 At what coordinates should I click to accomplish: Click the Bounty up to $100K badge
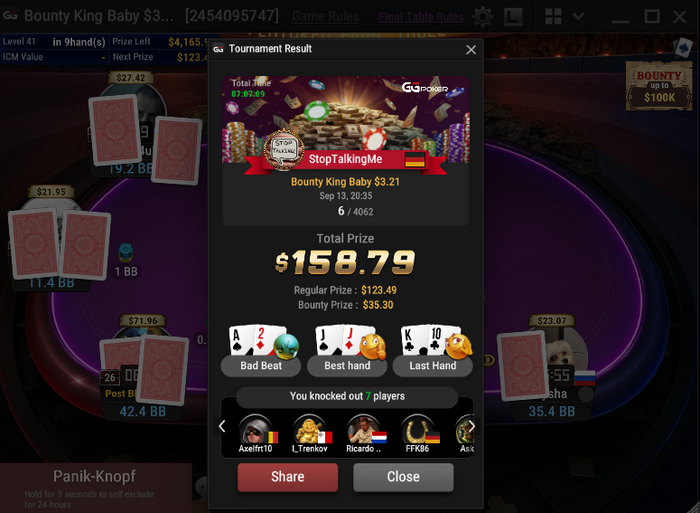pos(659,86)
